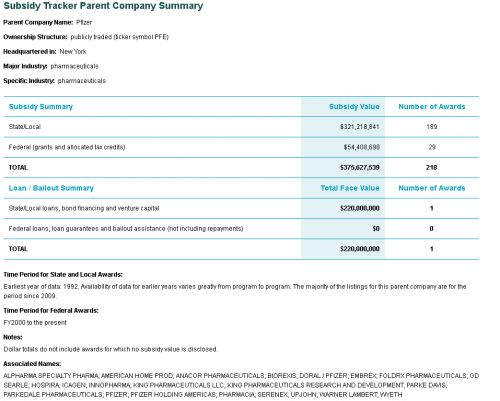The image size is (500, 401).
Task: Click the Subsidy Value column header
Action: coord(354,107)
